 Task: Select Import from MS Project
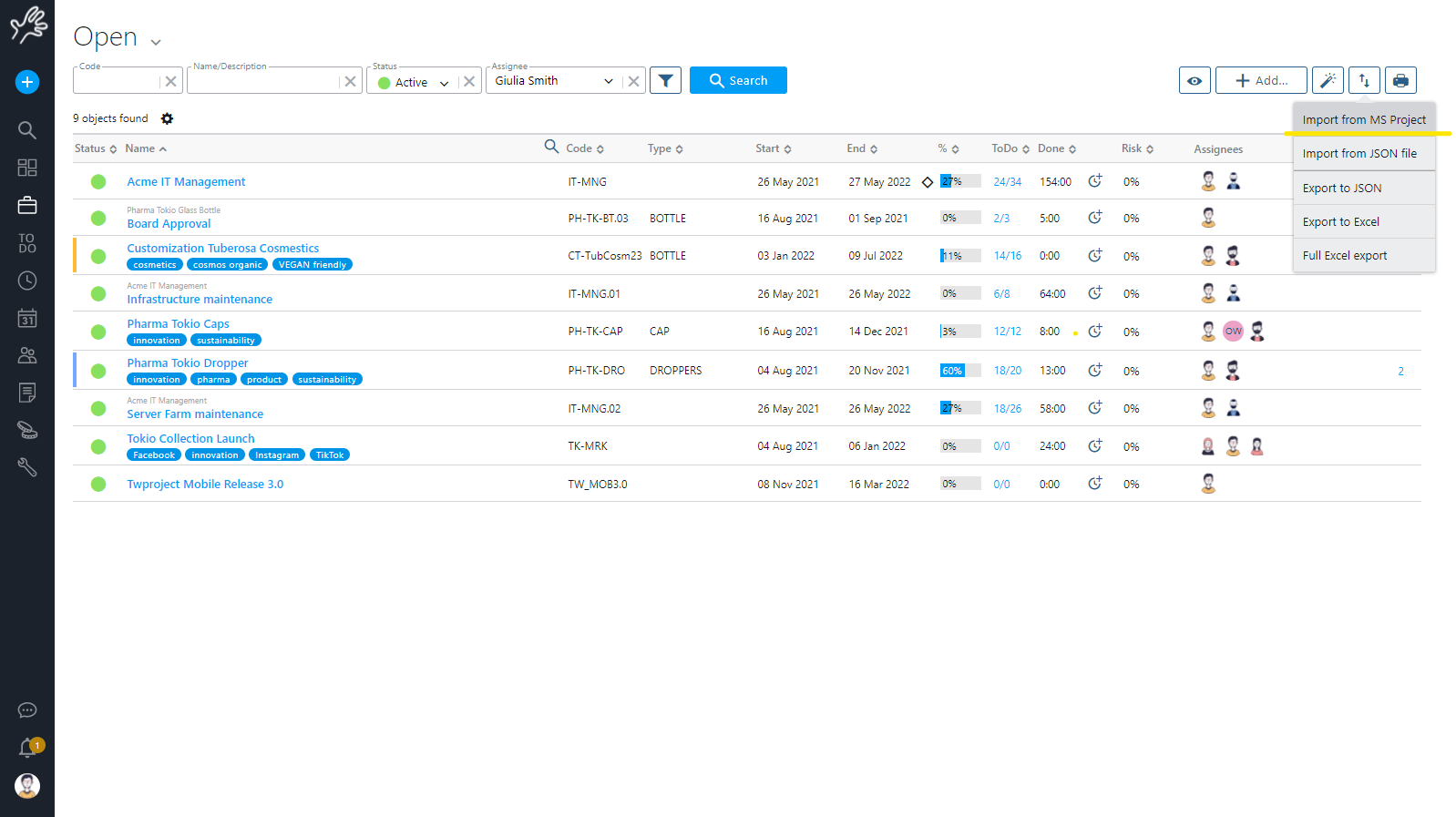pyautogui.click(x=1363, y=119)
